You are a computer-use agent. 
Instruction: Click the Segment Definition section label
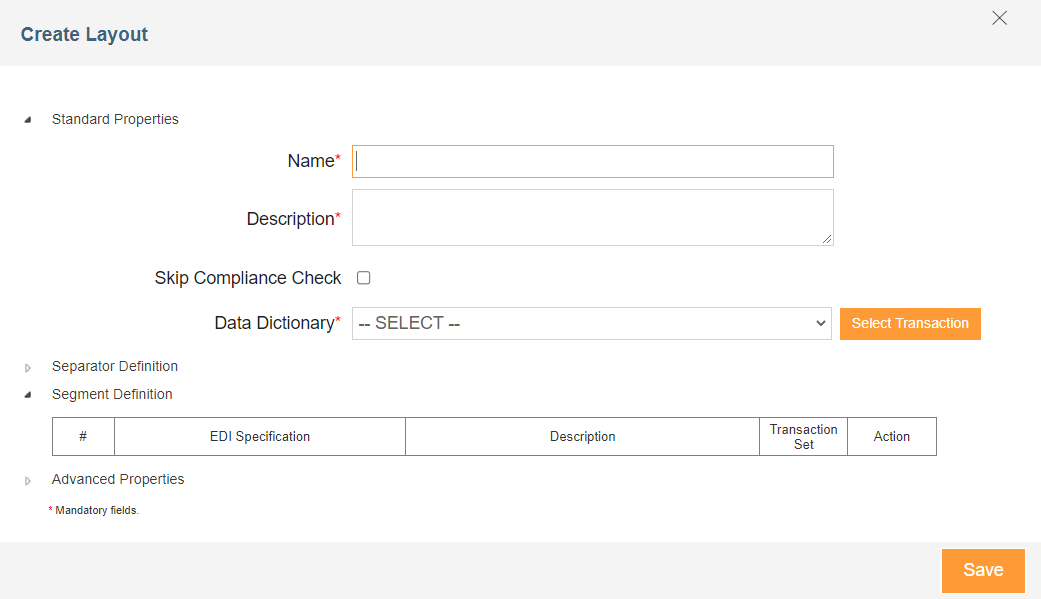[x=112, y=394]
